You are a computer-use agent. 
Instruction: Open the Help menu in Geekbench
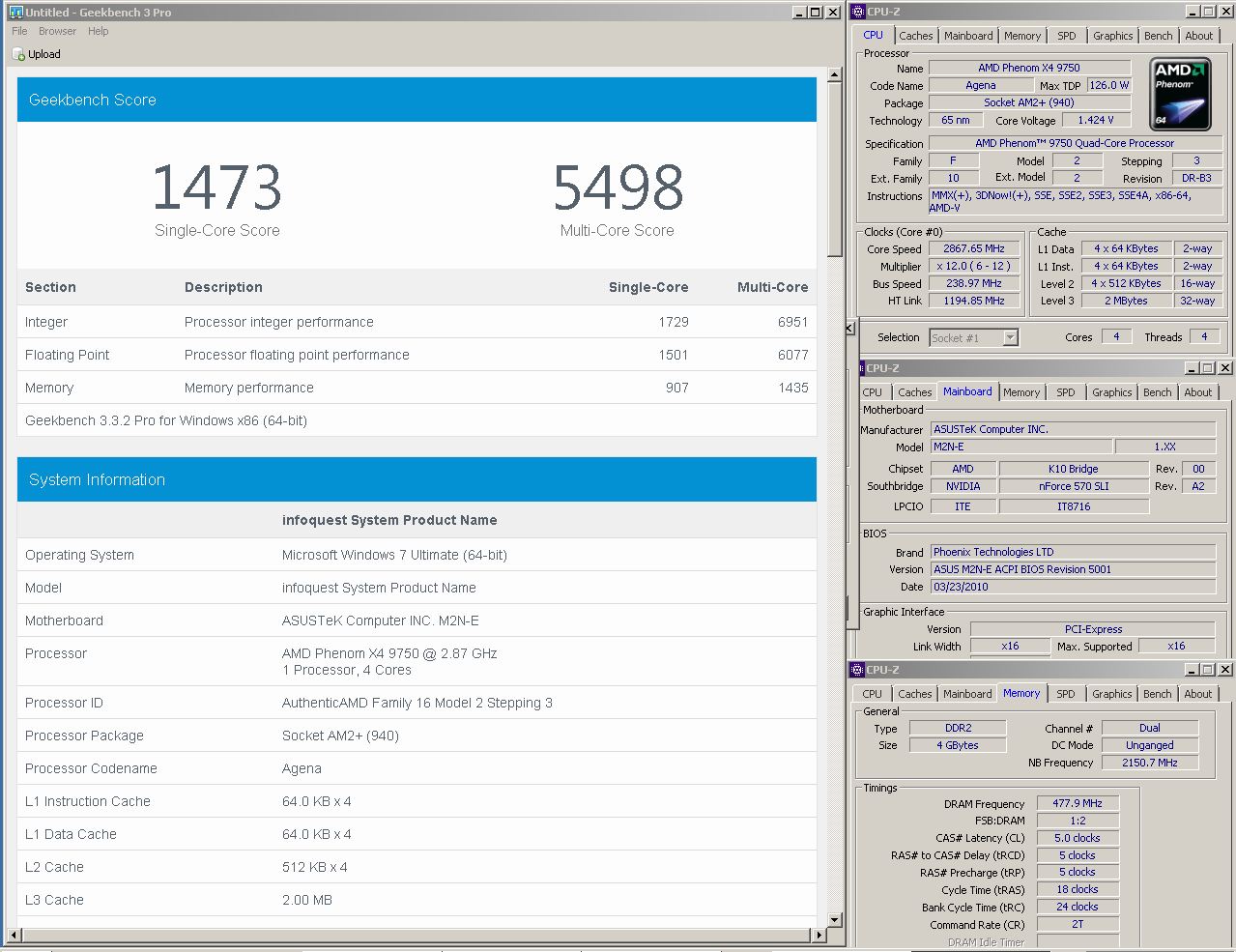98,31
